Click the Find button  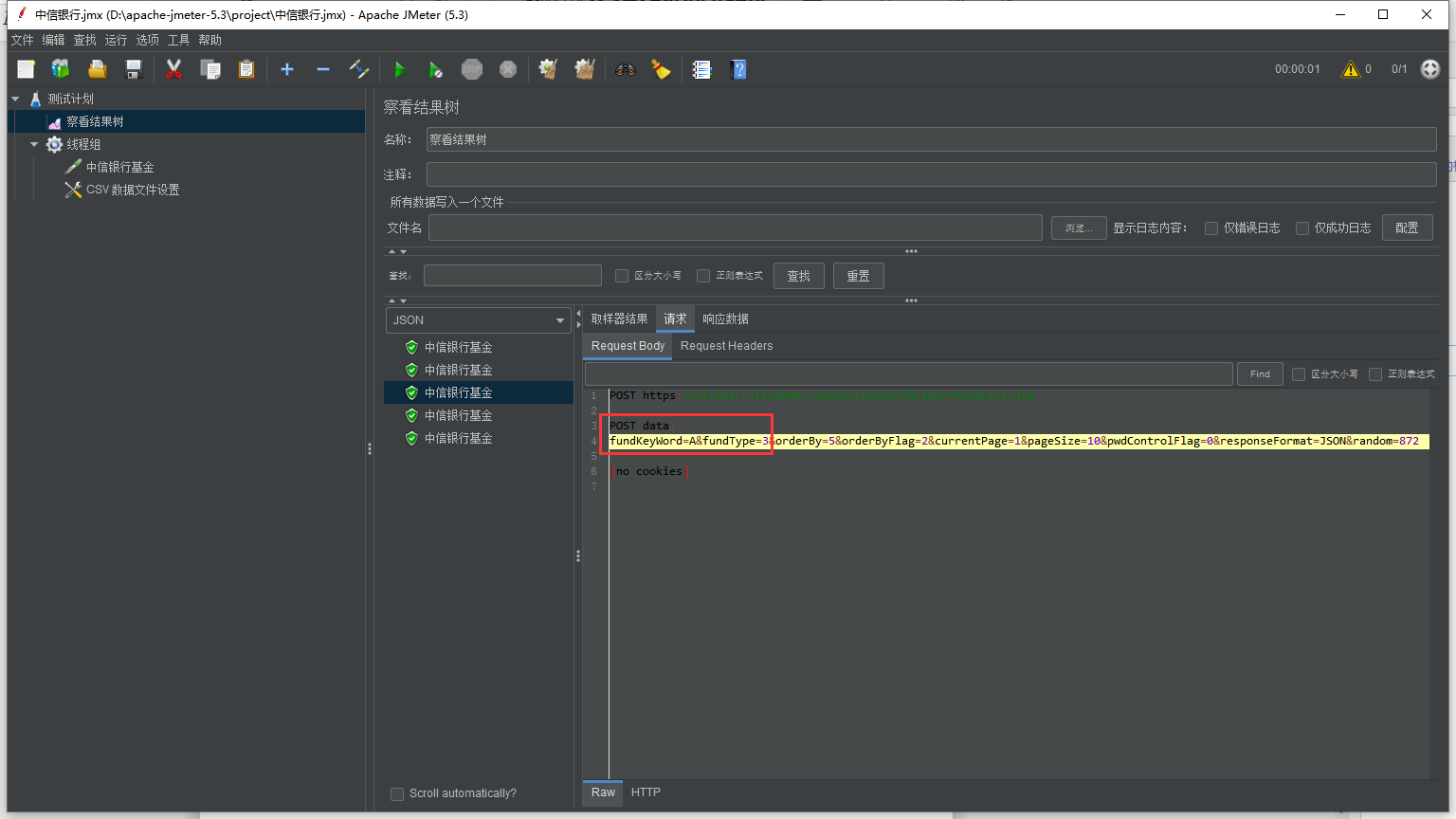pyautogui.click(x=1260, y=374)
